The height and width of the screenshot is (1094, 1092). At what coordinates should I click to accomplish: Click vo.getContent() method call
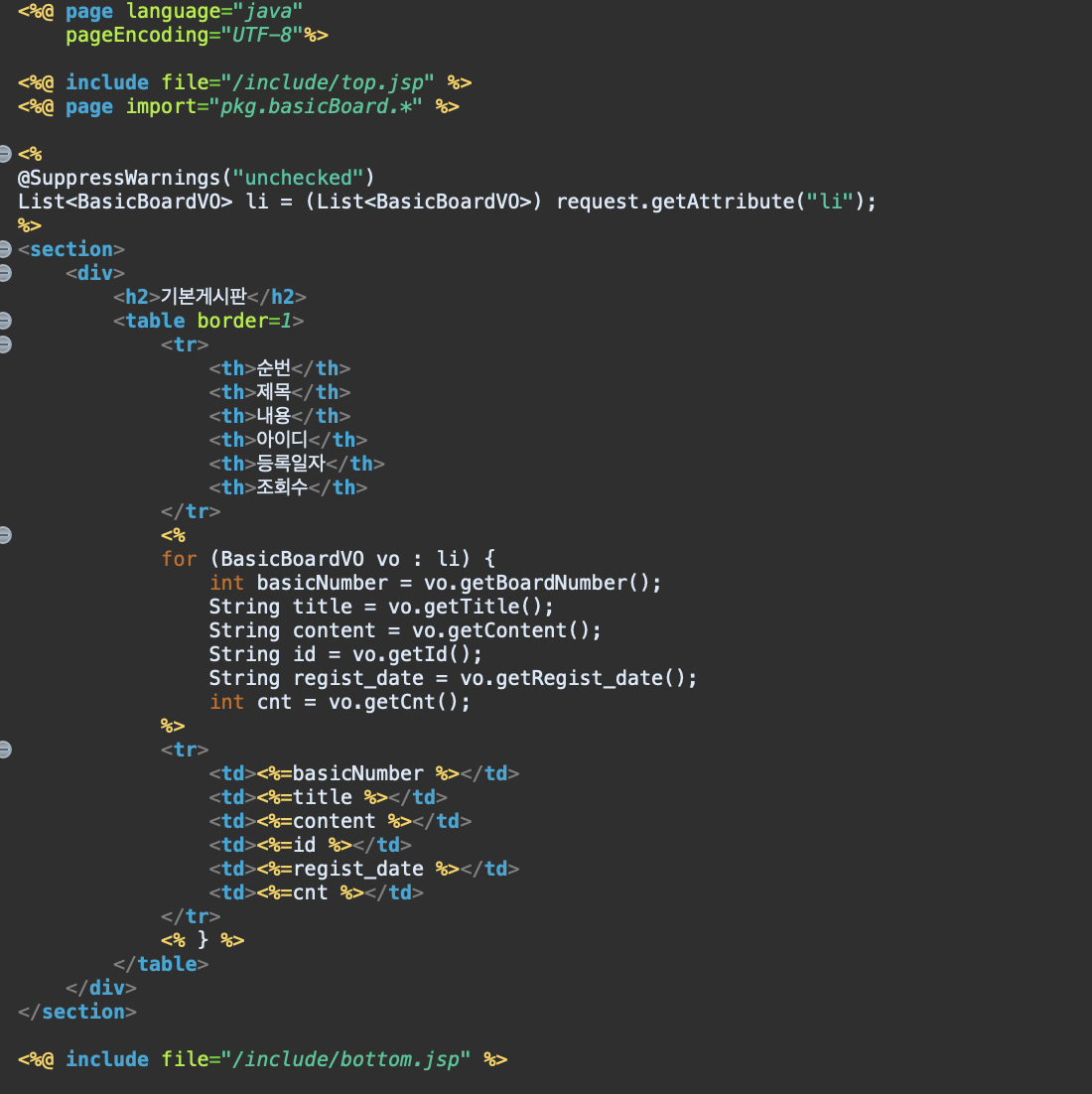[x=500, y=630]
